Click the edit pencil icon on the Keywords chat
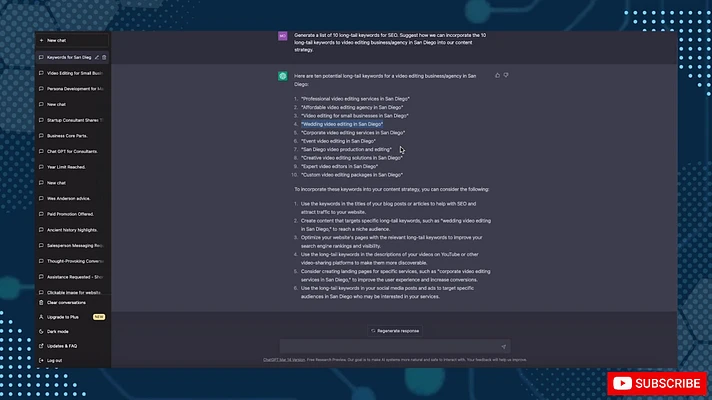Viewport: 712px width, 400px height. [96, 57]
